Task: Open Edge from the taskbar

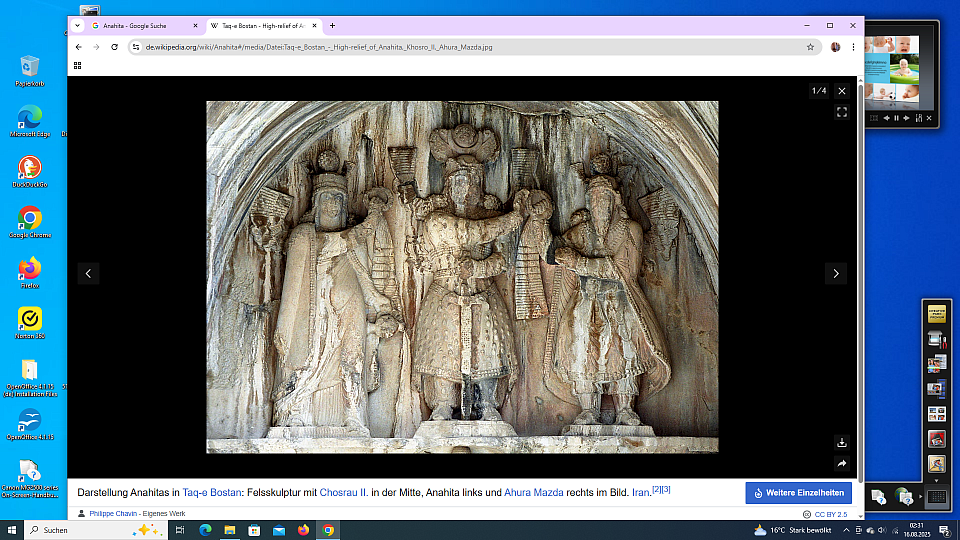Action: coord(205,530)
